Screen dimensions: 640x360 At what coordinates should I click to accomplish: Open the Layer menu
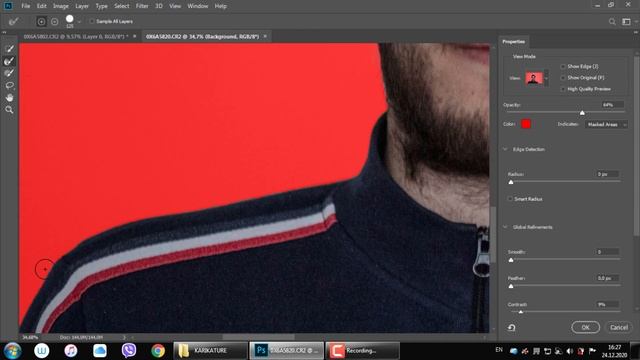[x=82, y=6]
